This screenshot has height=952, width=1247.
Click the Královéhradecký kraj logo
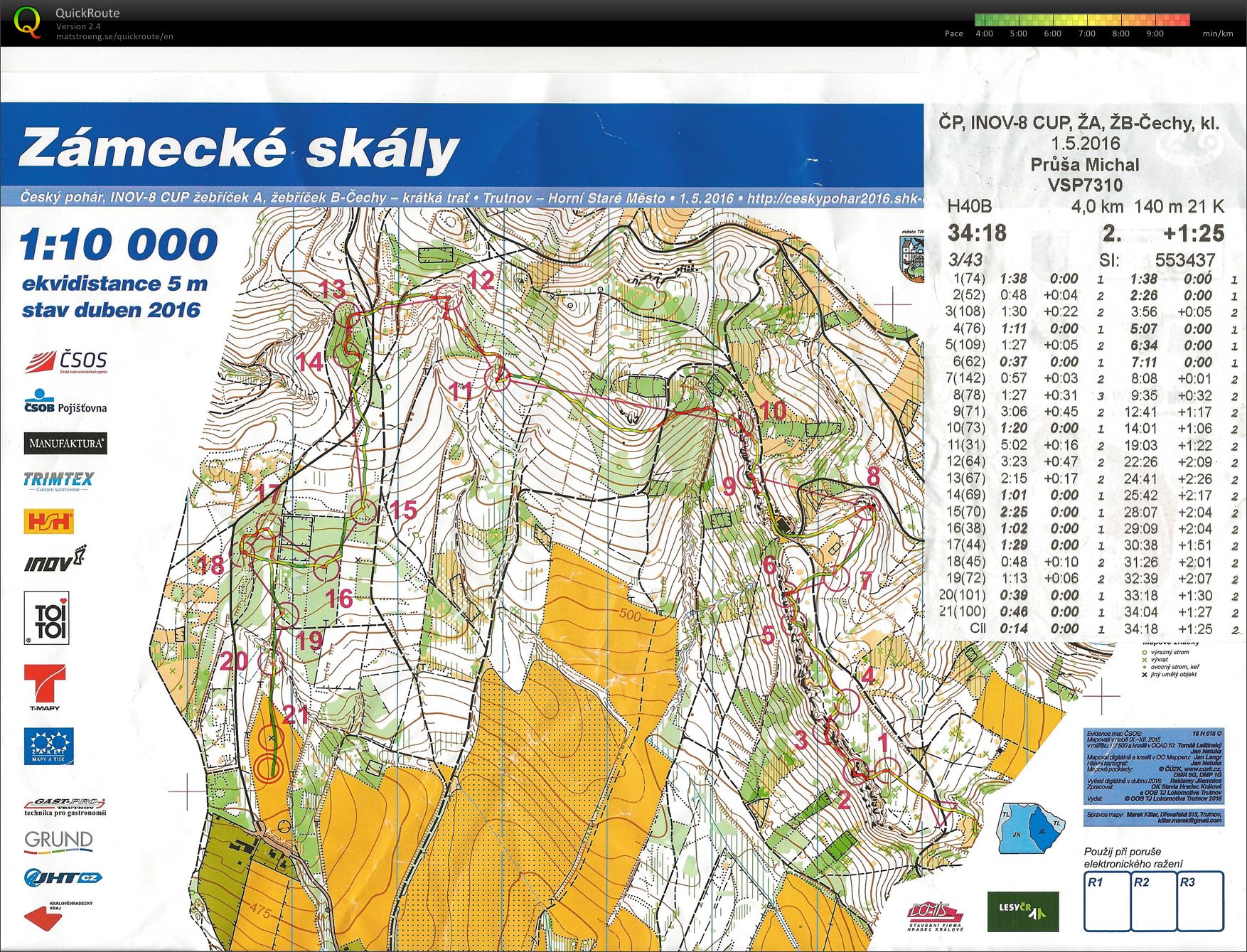[x=58, y=916]
